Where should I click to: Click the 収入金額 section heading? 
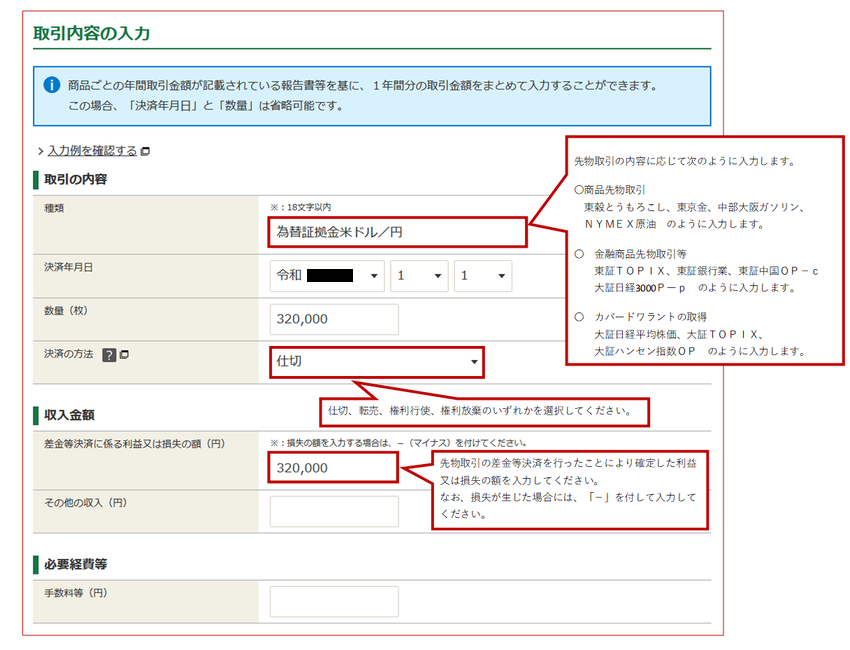69,414
